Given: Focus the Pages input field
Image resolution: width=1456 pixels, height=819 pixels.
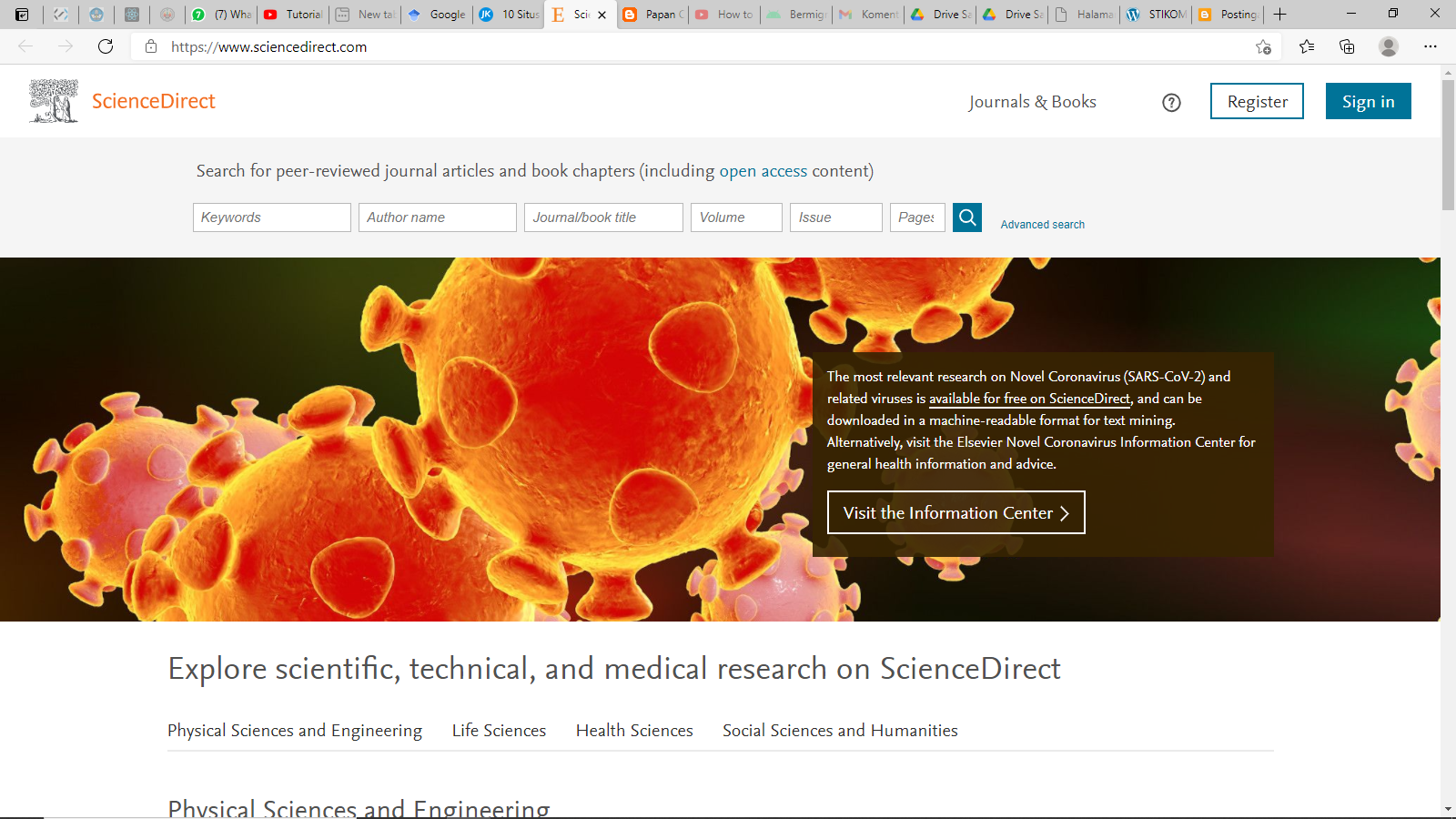Looking at the screenshot, I should click(x=917, y=217).
